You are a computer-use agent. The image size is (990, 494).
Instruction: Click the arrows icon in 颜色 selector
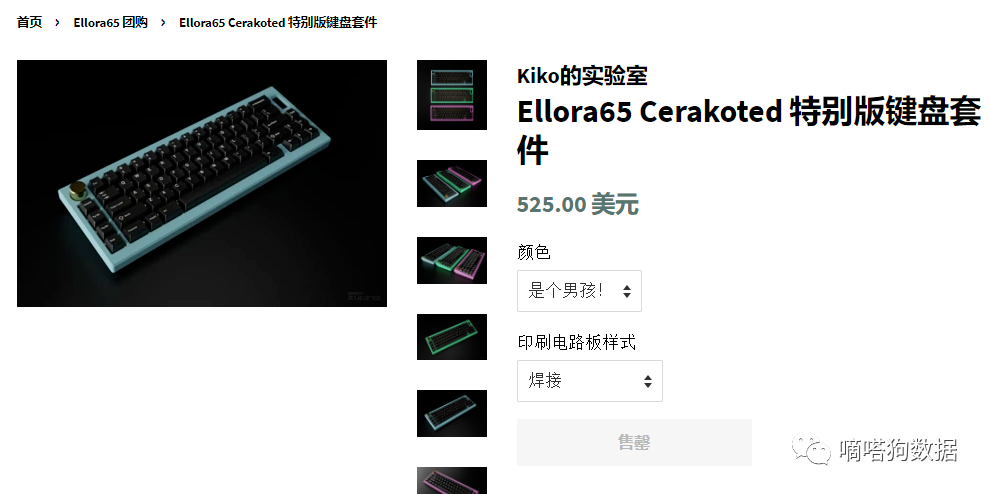click(x=626, y=291)
